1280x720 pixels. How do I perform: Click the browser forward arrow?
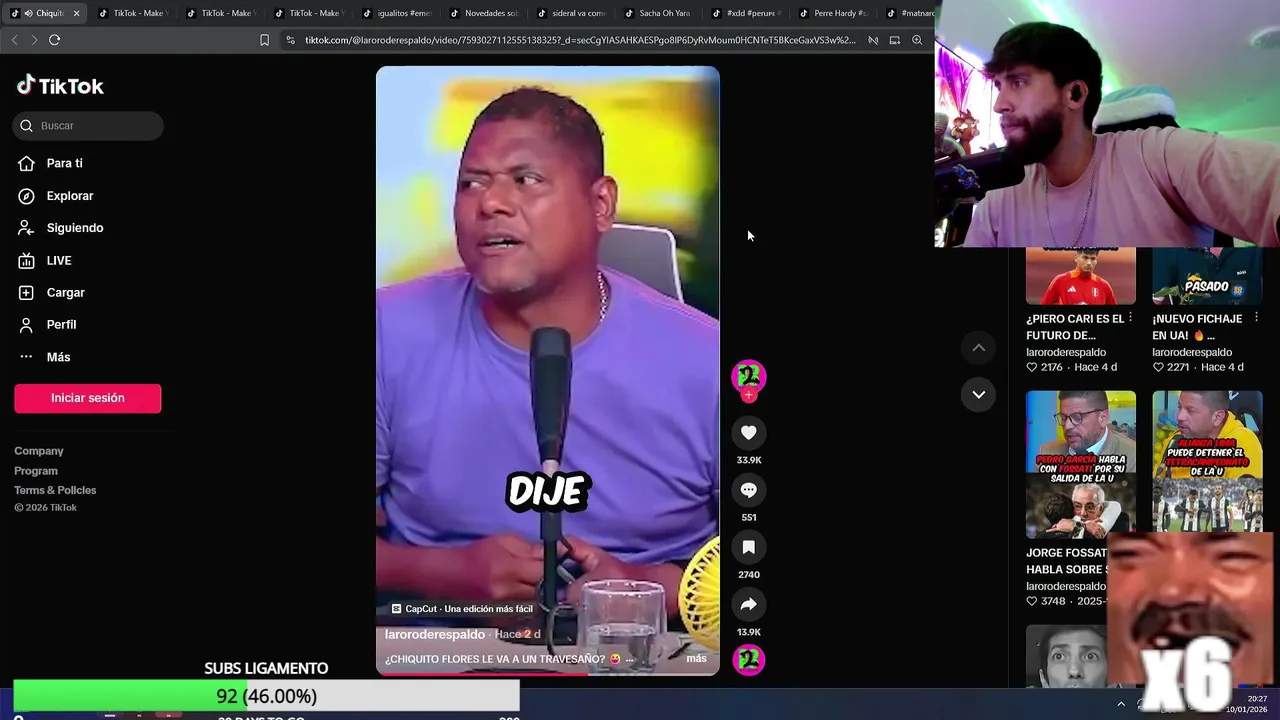pos(34,40)
